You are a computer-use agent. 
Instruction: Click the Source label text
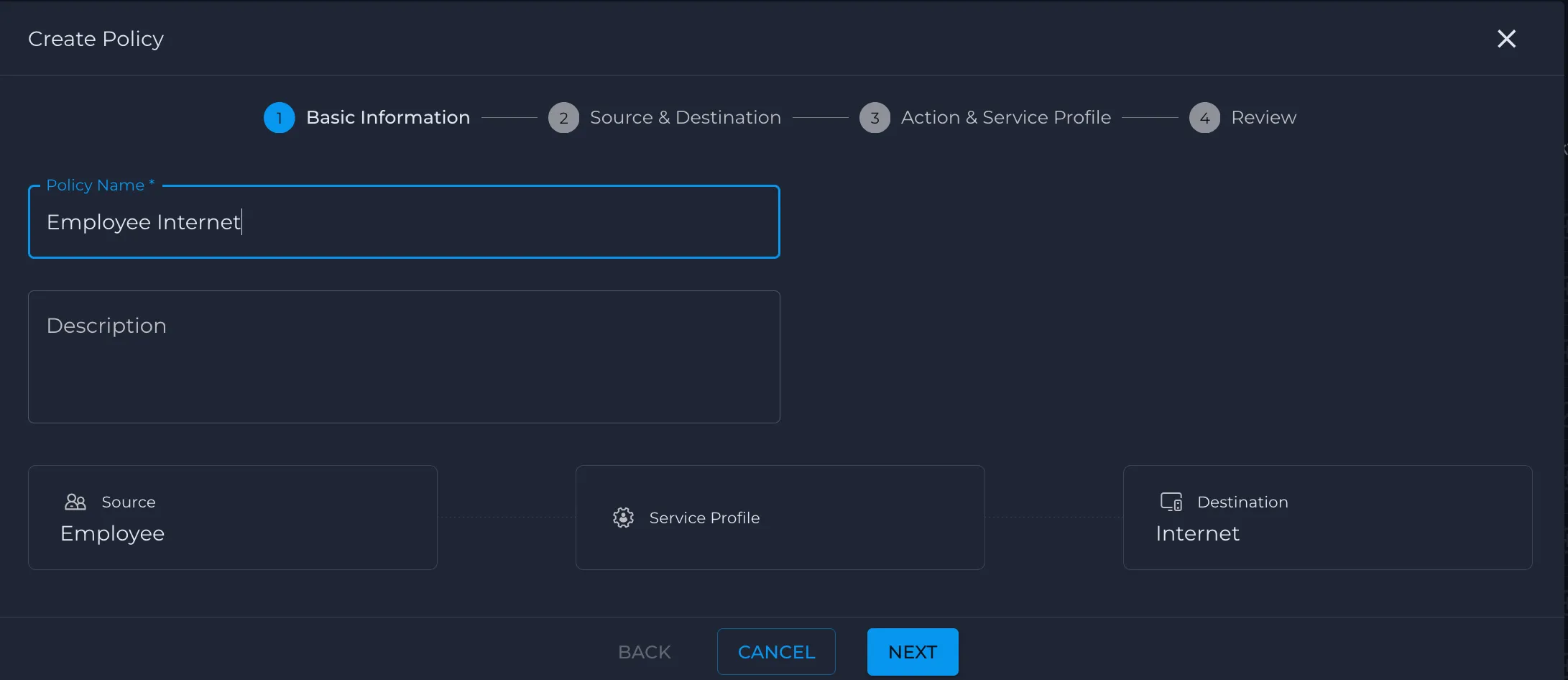129,502
